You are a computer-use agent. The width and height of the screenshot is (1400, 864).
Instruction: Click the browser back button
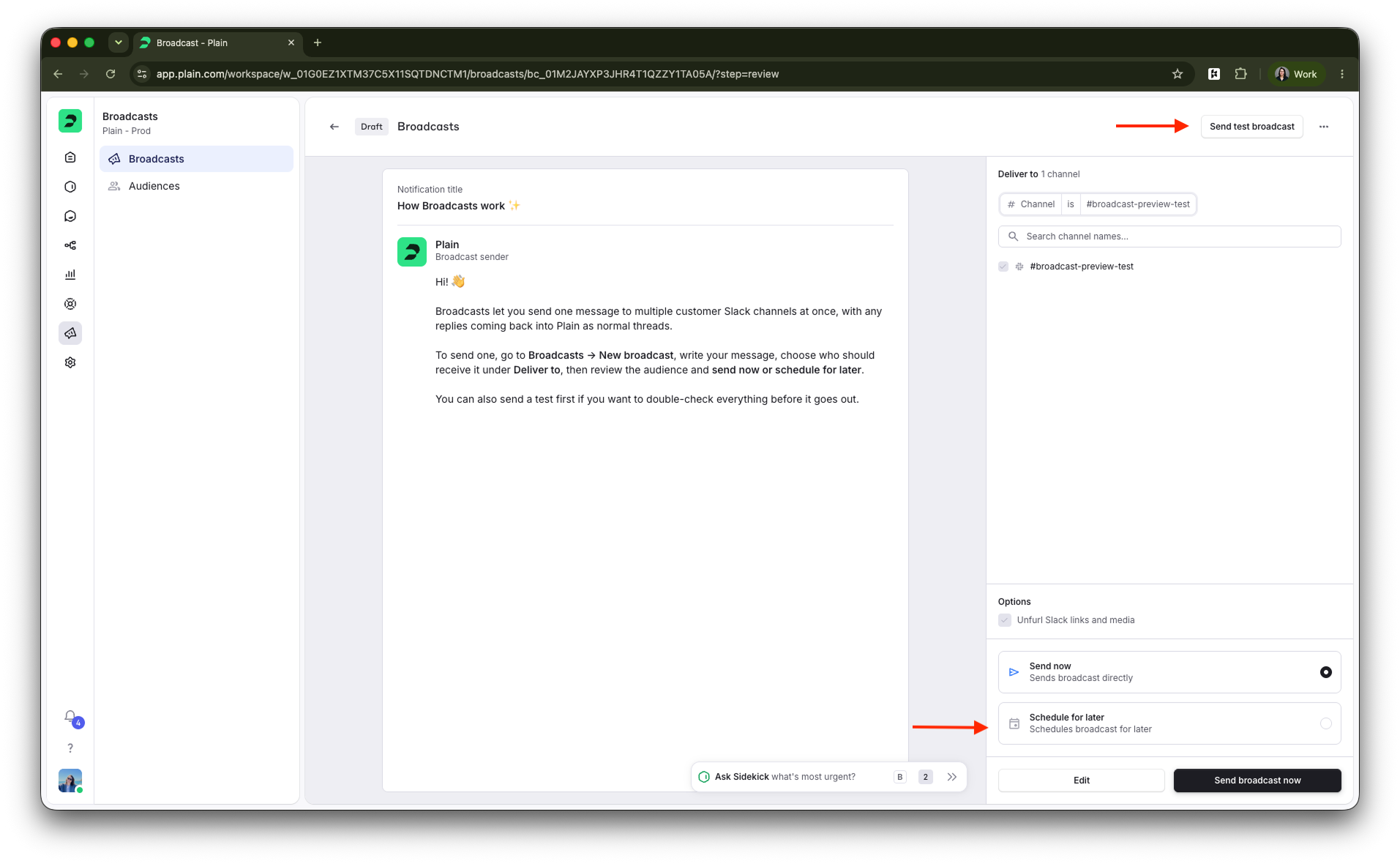[58, 74]
